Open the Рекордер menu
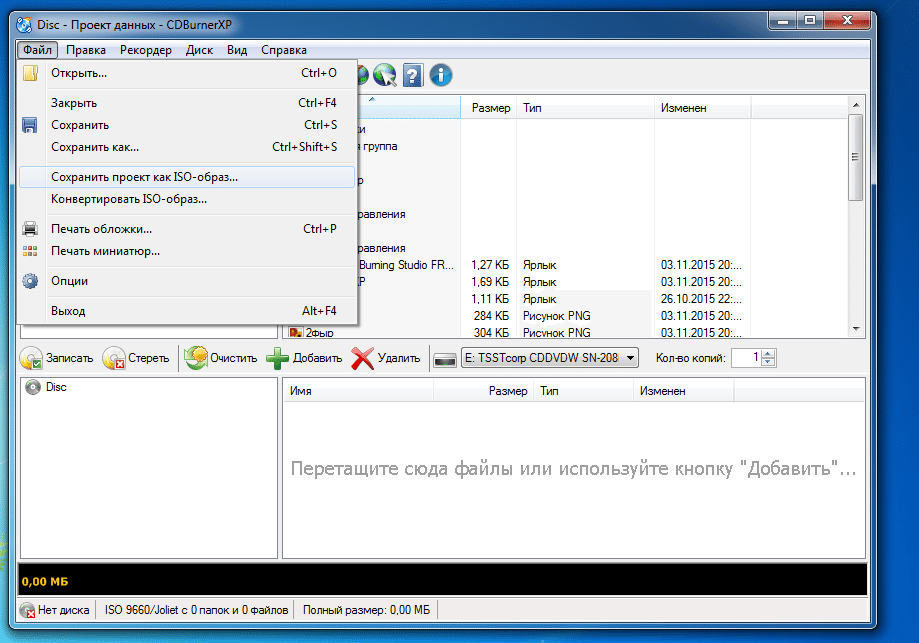 coord(145,50)
